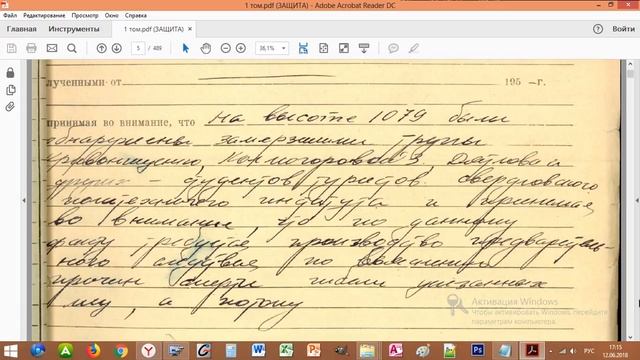Click the vertical scrollbar up arrow
This screenshot has height=360, width=640.
[630, 64]
